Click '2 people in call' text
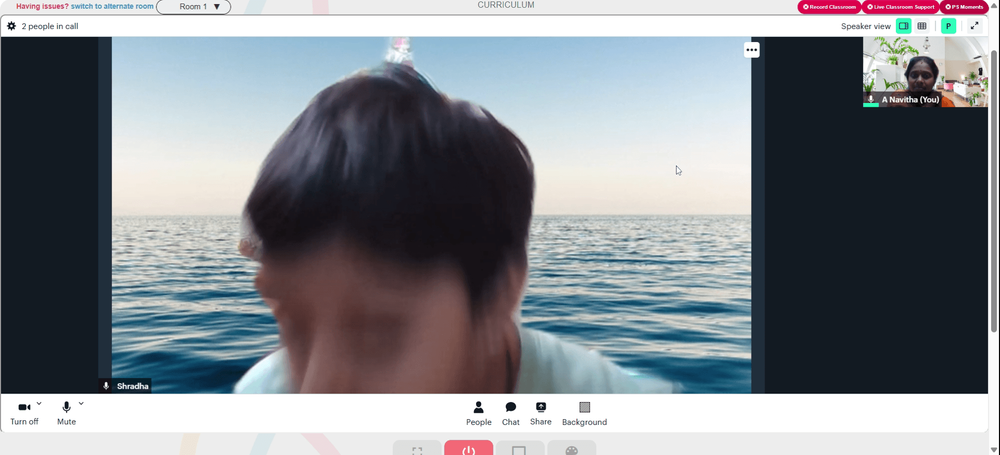1000x455 pixels. [50, 26]
